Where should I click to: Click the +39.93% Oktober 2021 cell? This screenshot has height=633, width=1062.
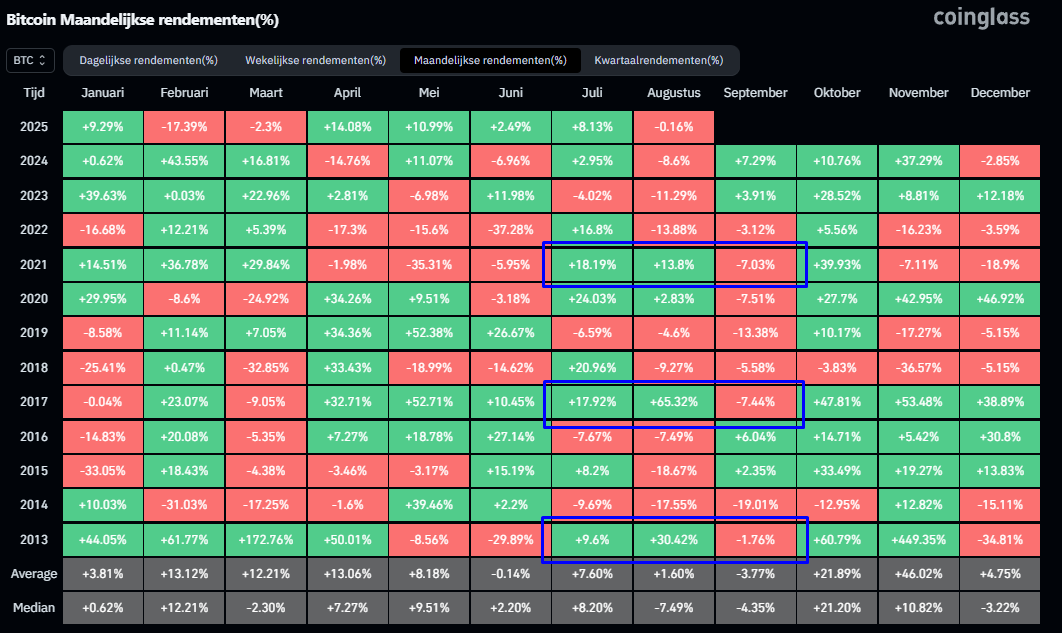[x=836, y=265]
